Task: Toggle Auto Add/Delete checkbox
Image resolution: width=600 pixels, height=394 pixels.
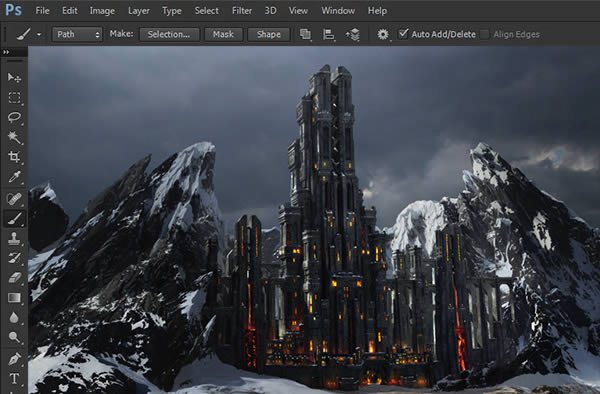Action: pyautogui.click(x=403, y=34)
